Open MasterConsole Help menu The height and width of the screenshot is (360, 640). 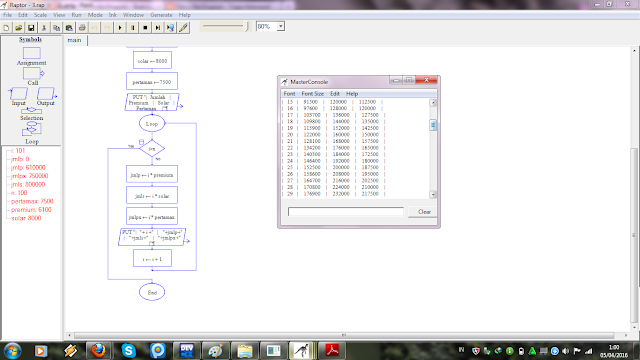(x=352, y=93)
